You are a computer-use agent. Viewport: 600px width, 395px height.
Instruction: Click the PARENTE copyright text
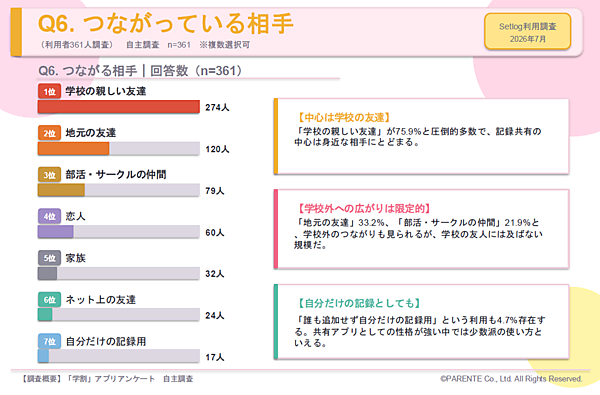(x=511, y=379)
